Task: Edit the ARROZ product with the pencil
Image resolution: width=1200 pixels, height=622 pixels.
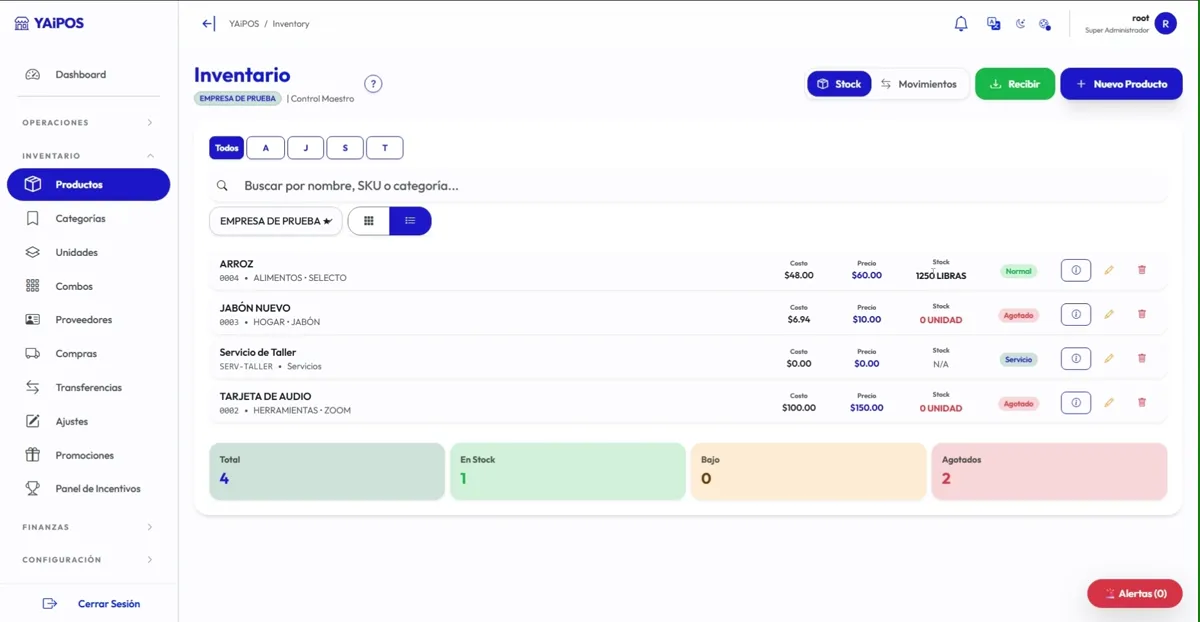Action: pyautogui.click(x=1109, y=270)
